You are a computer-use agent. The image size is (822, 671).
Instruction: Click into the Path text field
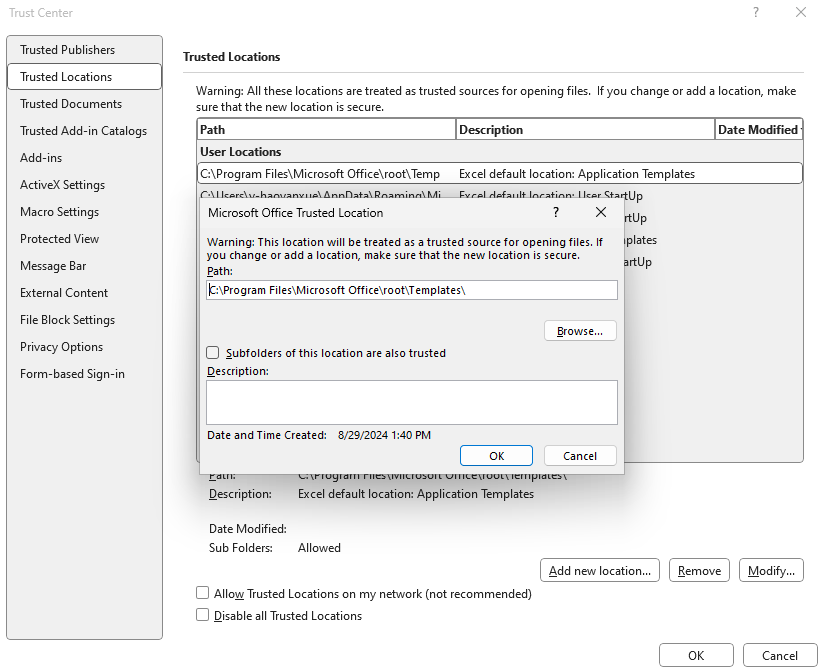coord(412,290)
